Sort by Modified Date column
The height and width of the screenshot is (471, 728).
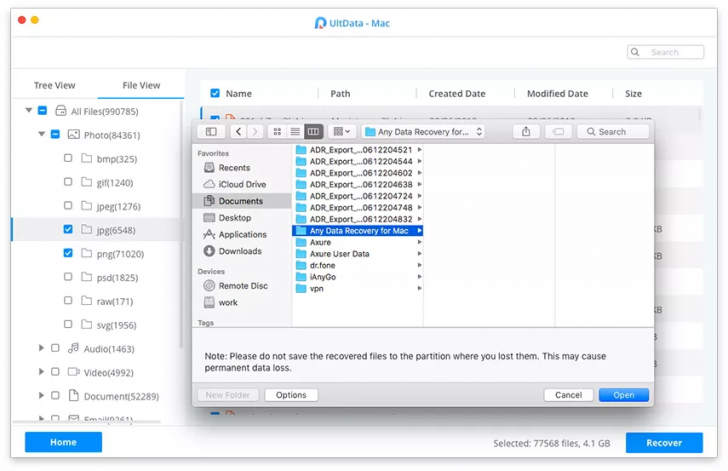pos(557,94)
